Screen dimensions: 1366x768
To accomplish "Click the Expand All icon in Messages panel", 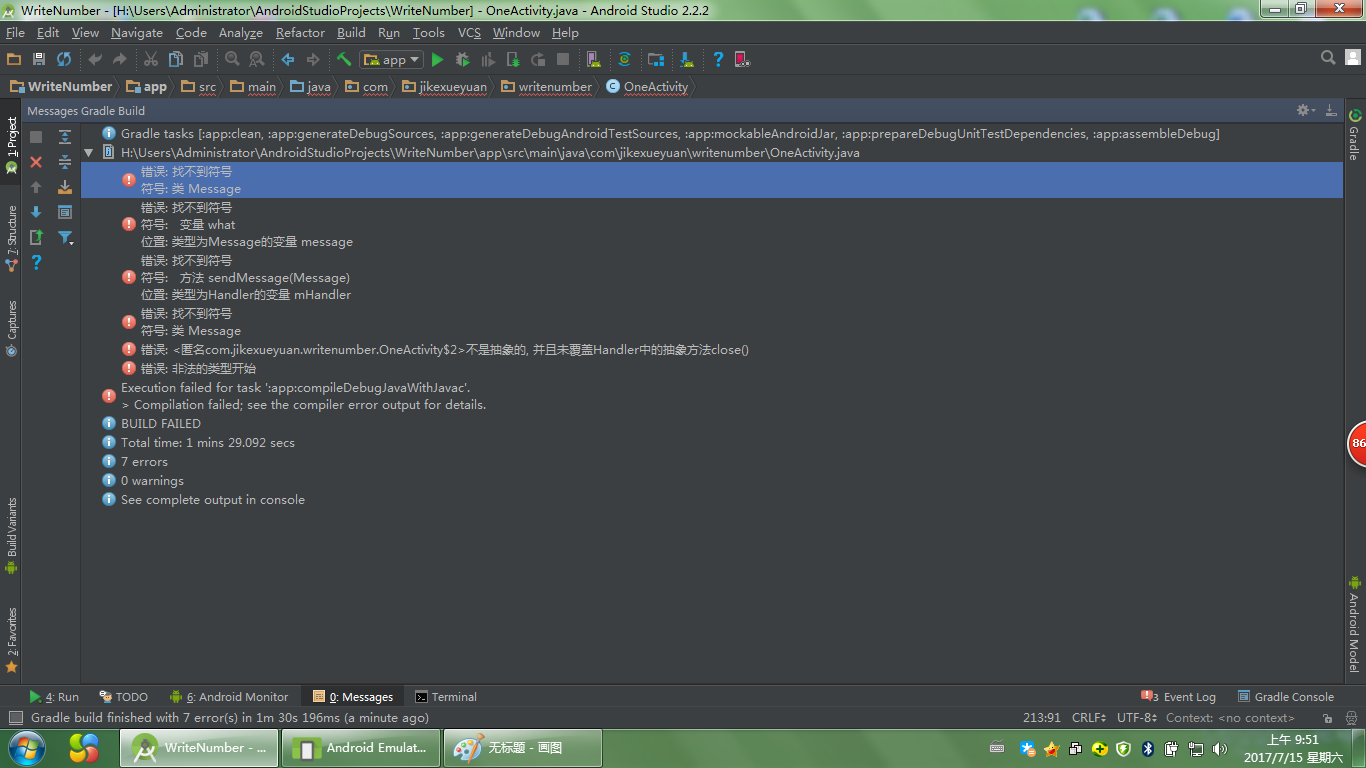I will pyautogui.click(x=65, y=137).
